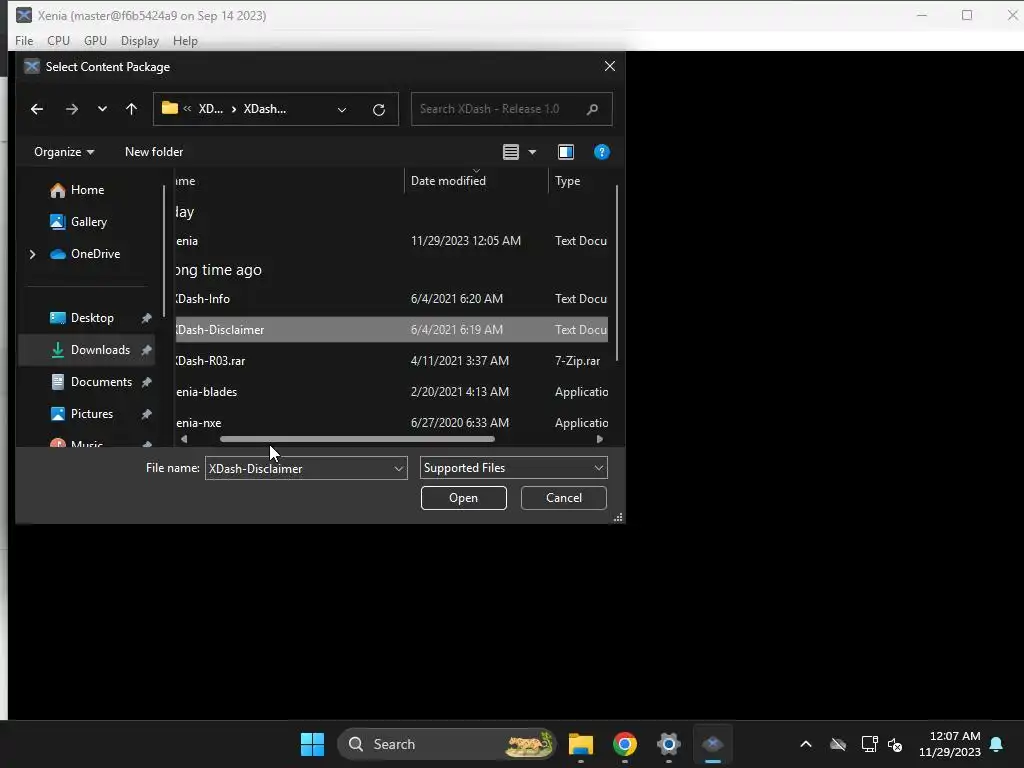Select Home in navigation pane
This screenshot has height=768, width=1024.
click(x=87, y=190)
